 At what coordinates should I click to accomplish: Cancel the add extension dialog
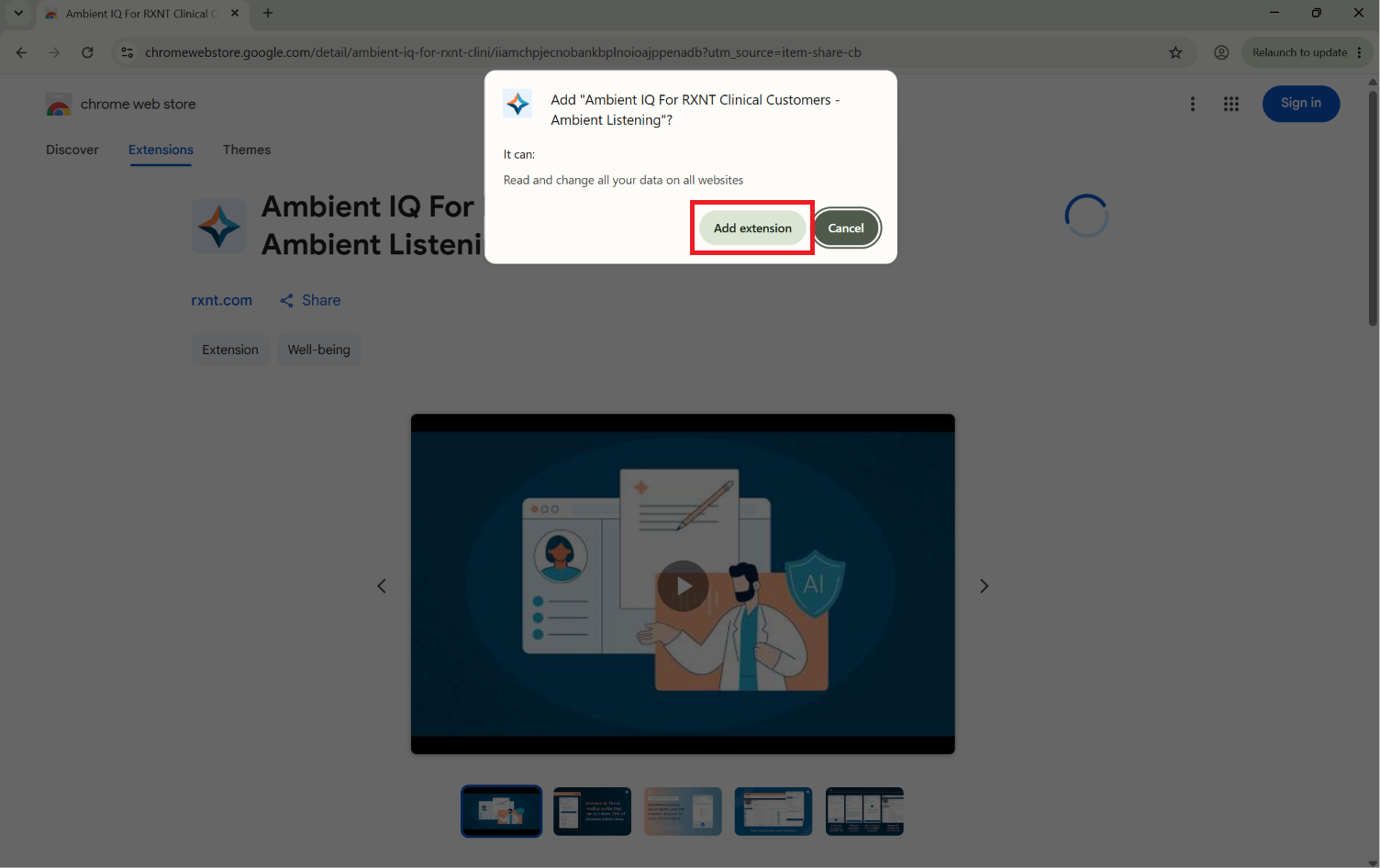(846, 228)
